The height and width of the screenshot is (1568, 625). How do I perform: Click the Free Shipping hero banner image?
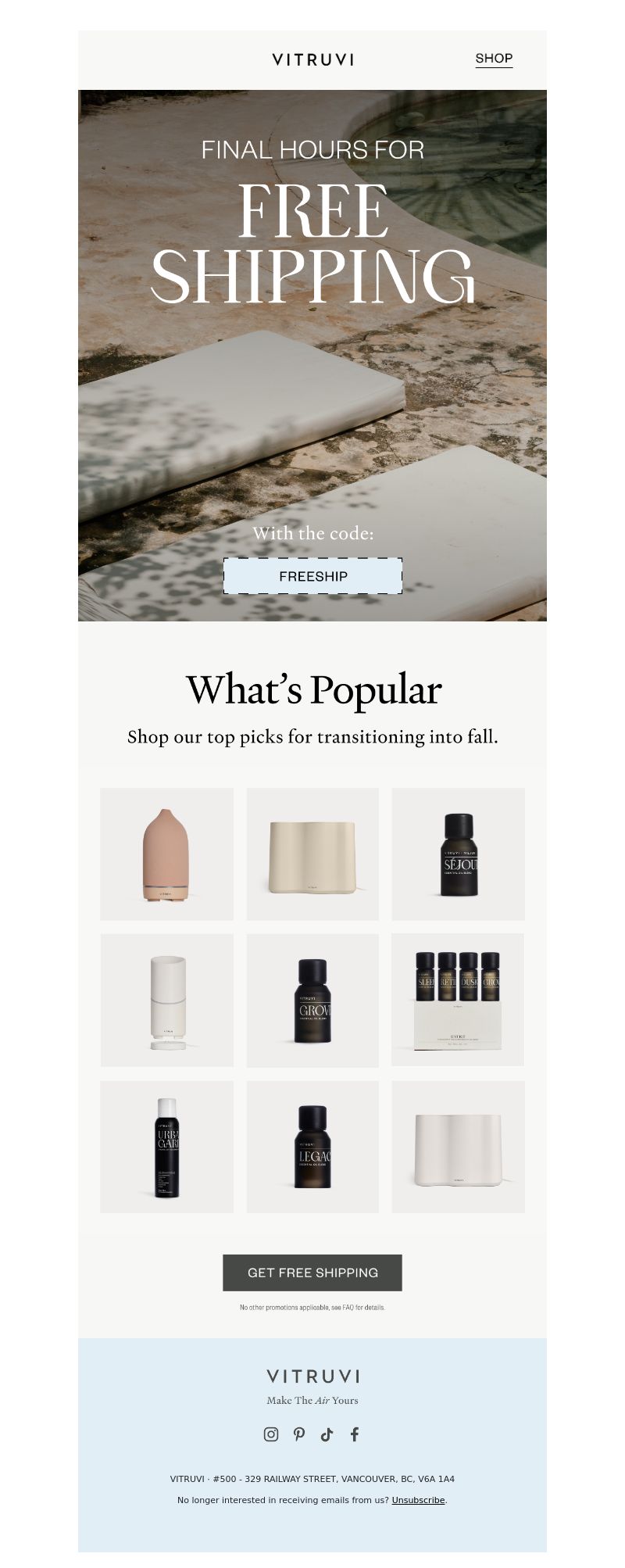pos(312,356)
